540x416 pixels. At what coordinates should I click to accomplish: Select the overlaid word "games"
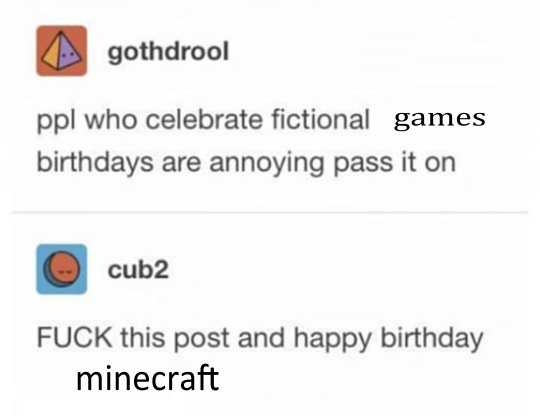click(x=440, y=119)
